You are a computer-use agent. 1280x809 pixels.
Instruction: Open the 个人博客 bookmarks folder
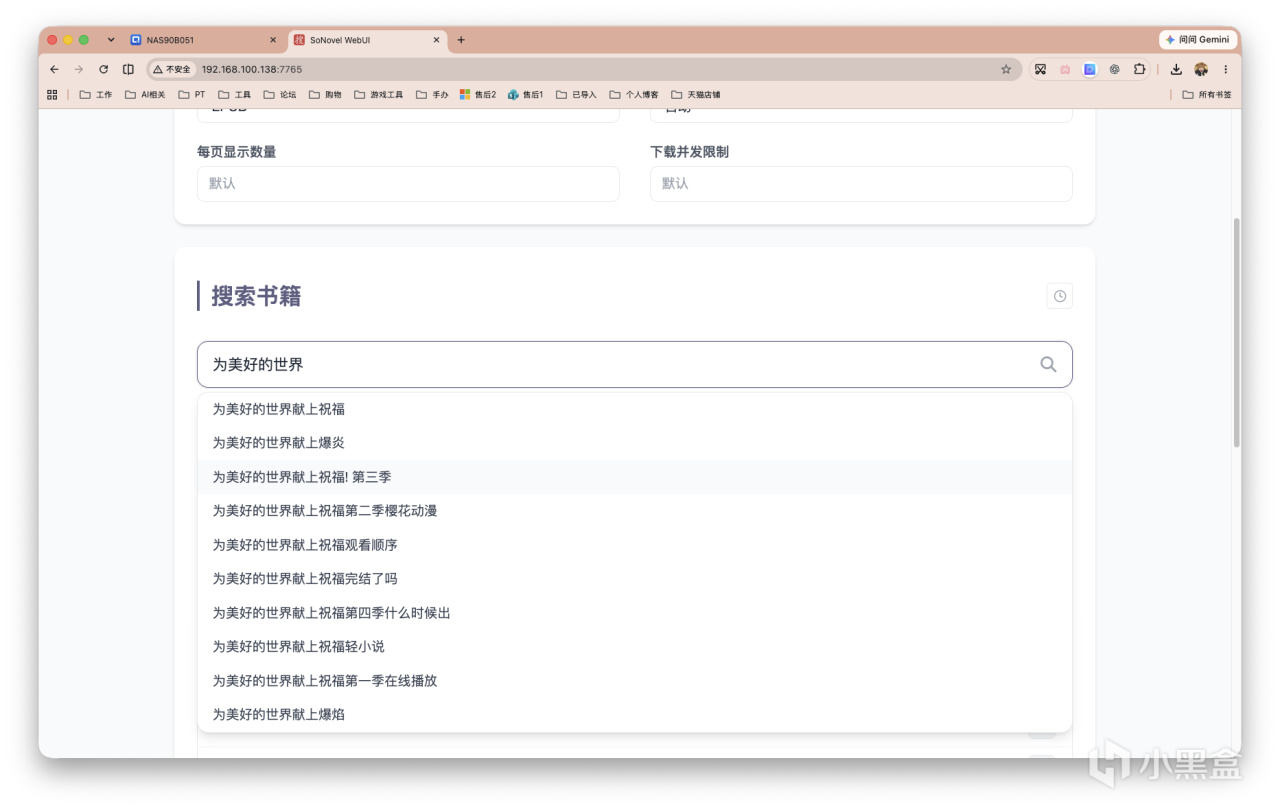[634, 94]
